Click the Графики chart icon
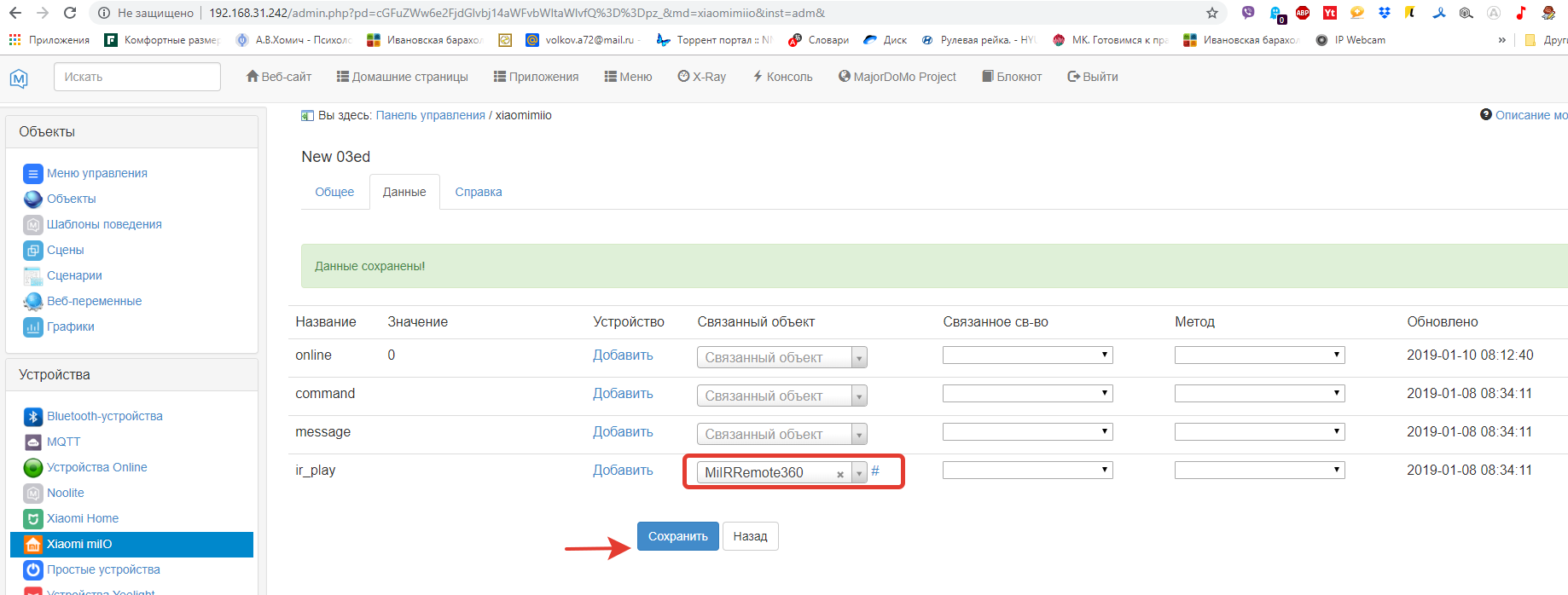The height and width of the screenshot is (595, 1568). pos(33,326)
